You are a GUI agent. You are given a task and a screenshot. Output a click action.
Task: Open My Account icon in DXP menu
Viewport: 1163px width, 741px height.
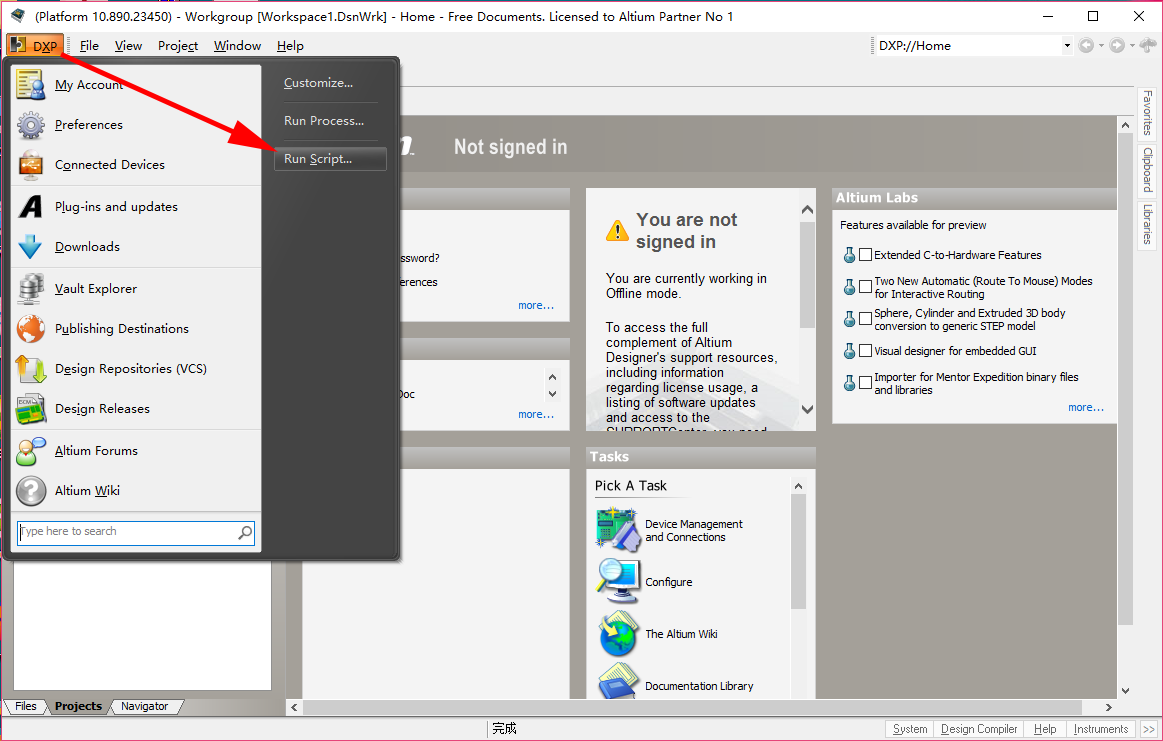click(30, 85)
